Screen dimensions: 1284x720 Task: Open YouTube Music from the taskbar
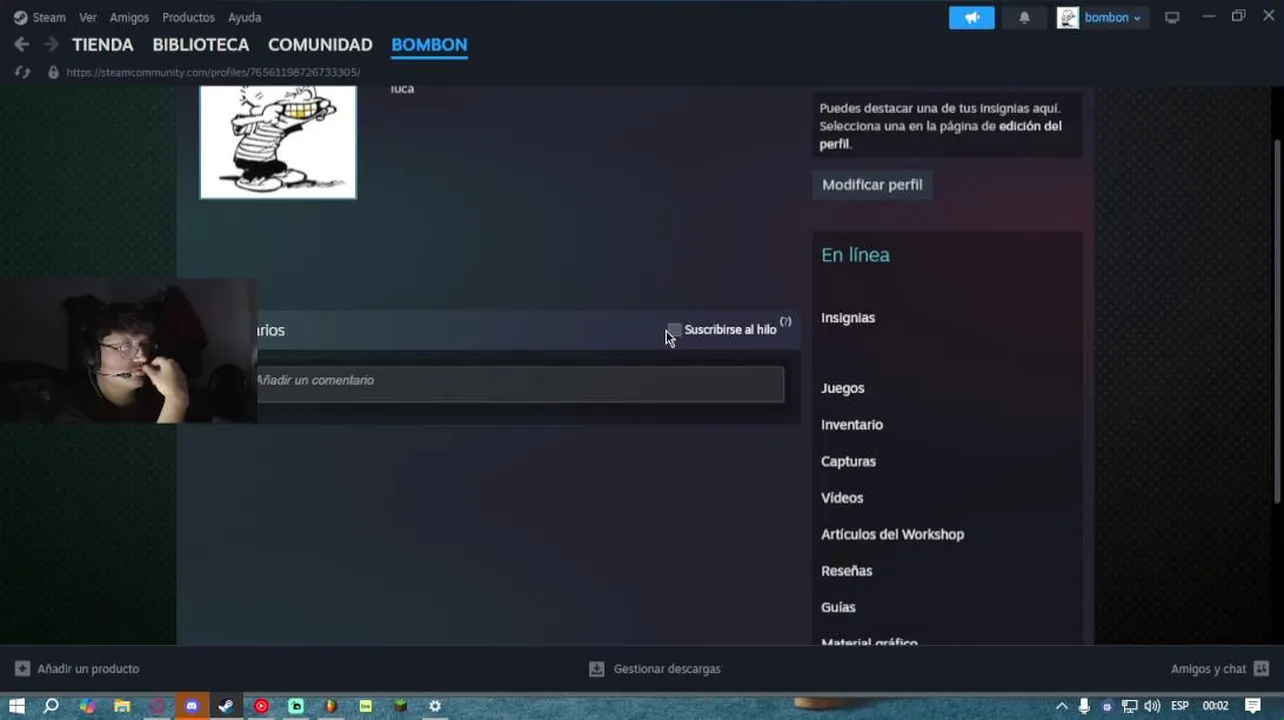point(261,706)
